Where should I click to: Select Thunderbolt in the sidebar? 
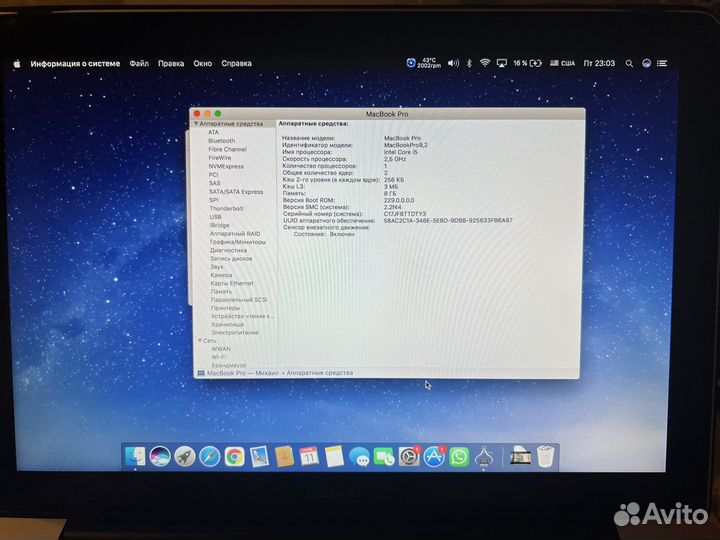[226, 208]
